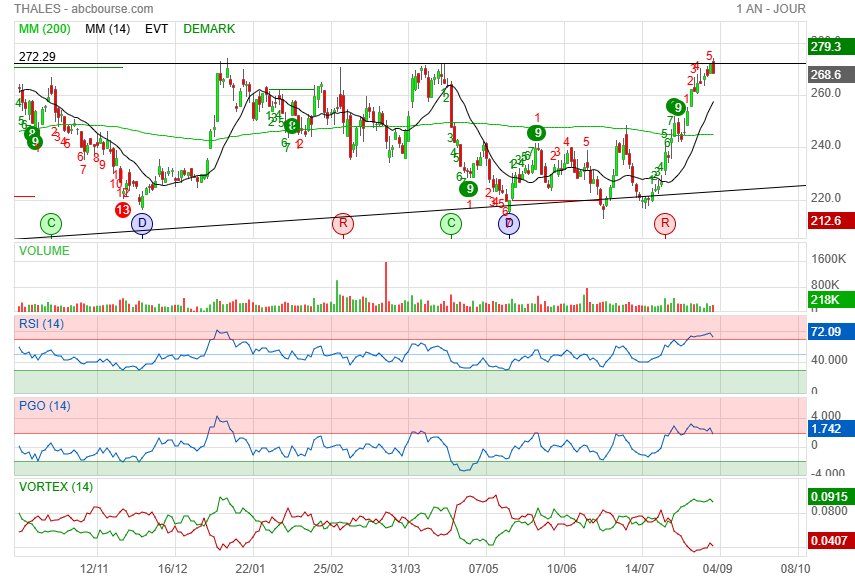This screenshot has width=855, height=579.
Task: Click the red 212.6 price tag
Action: [x=830, y=221]
